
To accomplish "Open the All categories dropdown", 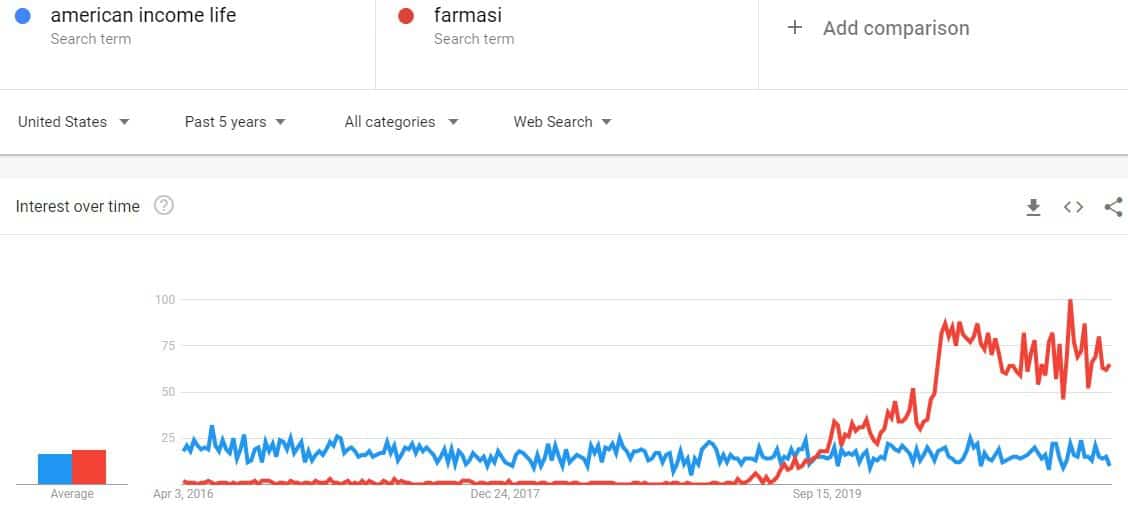I will [x=401, y=122].
